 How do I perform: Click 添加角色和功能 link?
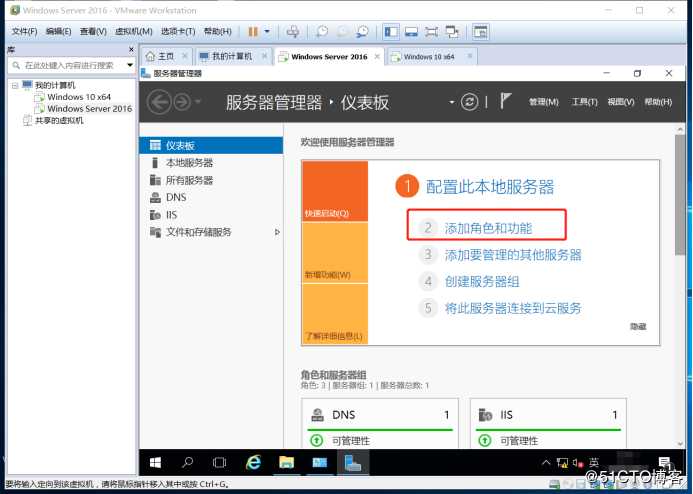[488, 228]
